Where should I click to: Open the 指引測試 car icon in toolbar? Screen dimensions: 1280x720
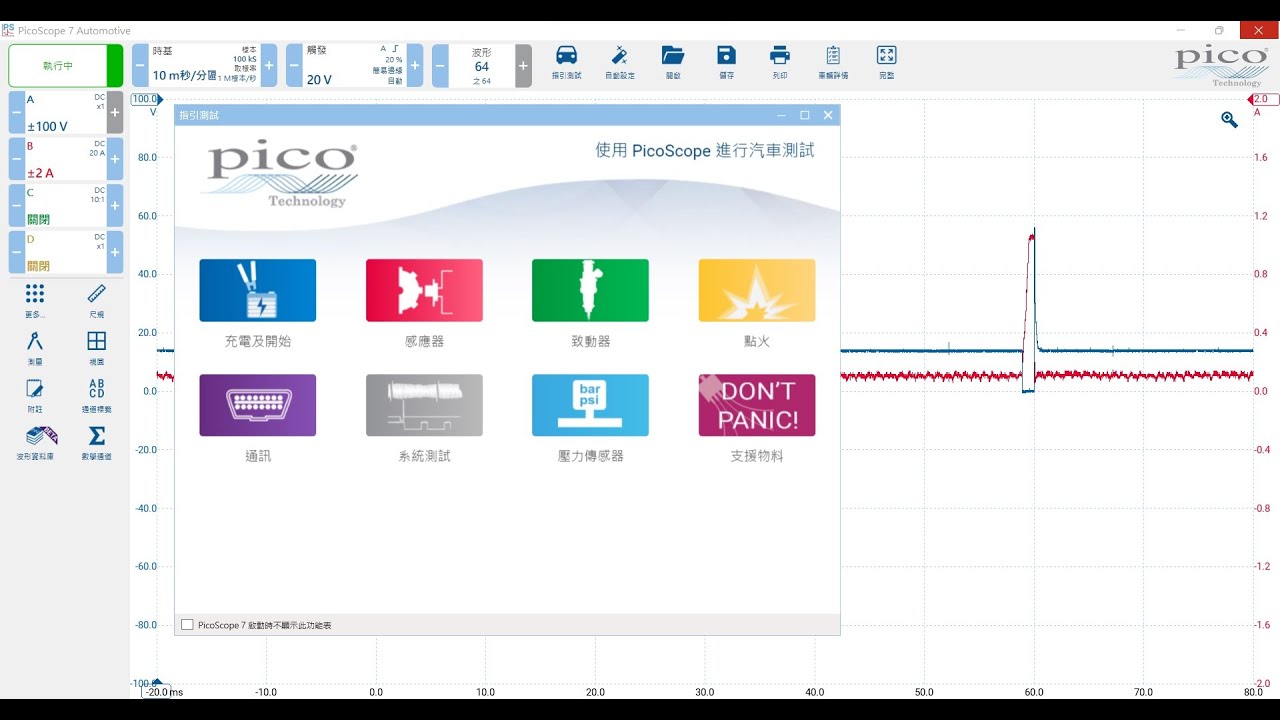click(566, 62)
